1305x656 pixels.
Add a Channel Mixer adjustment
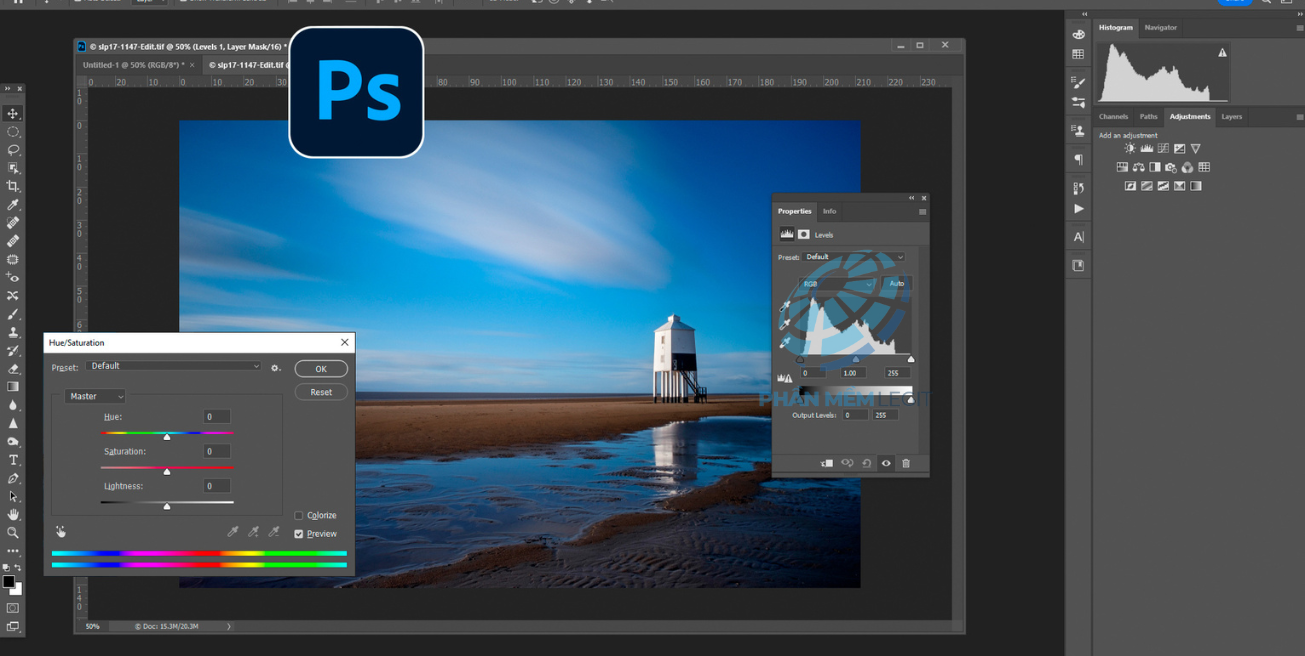[x=1187, y=167]
